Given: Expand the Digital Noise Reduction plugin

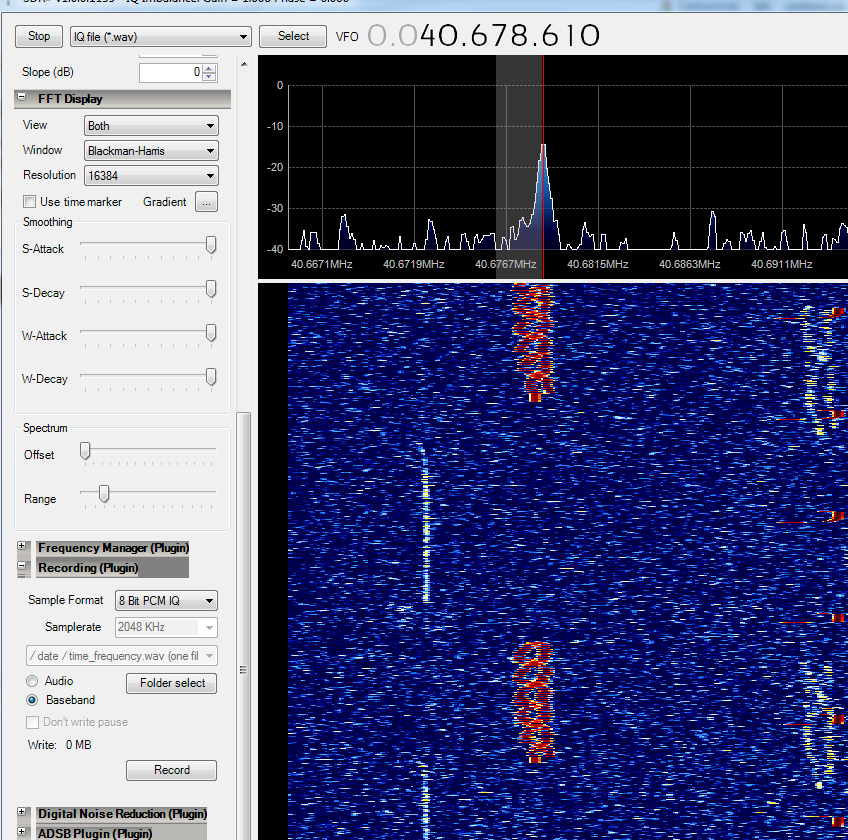Looking at the screenshot, I should 22,812.
